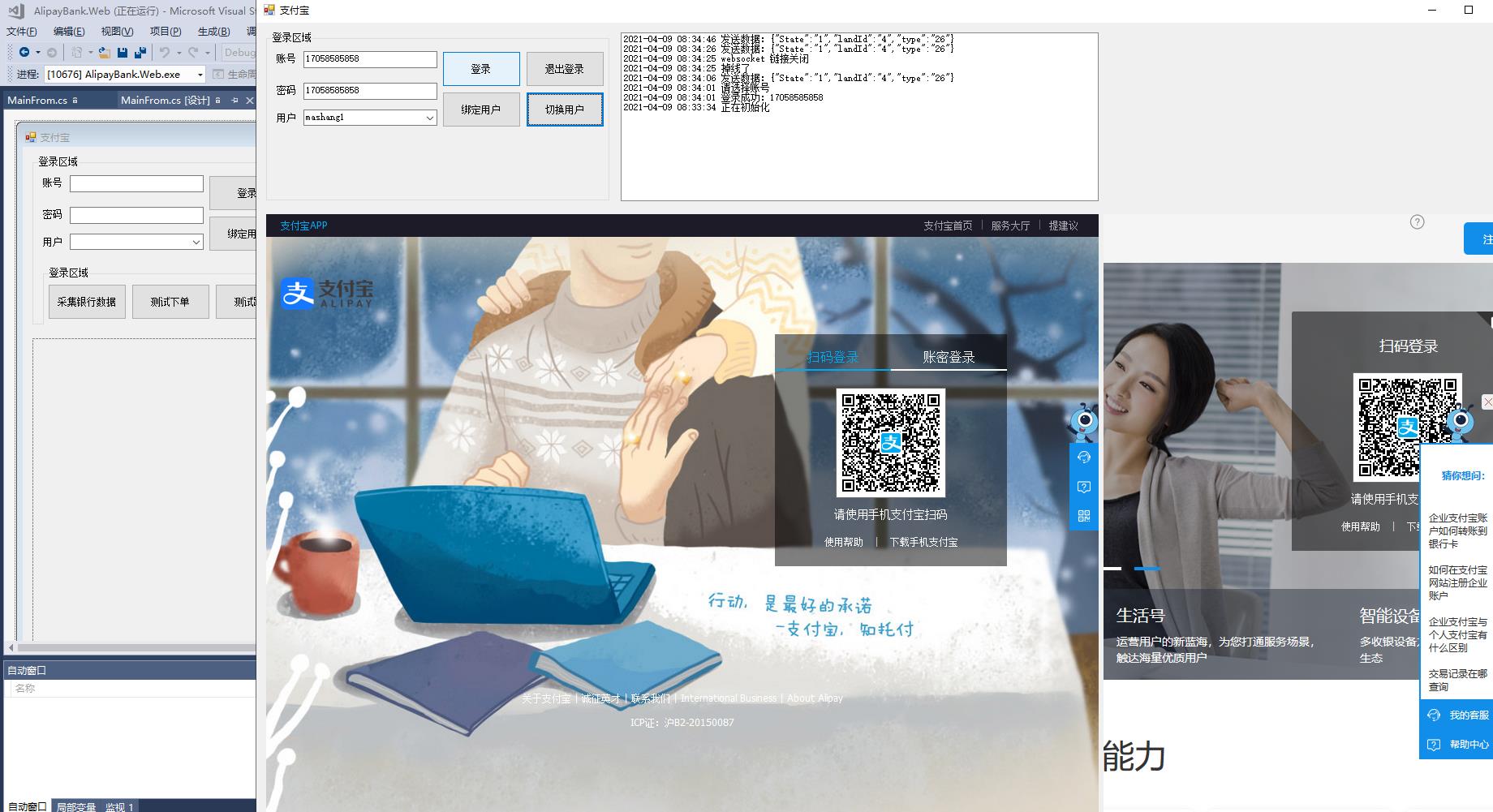
Task: Click the headset customer service sidebar icon
Action: click(x=1084, y=458)
